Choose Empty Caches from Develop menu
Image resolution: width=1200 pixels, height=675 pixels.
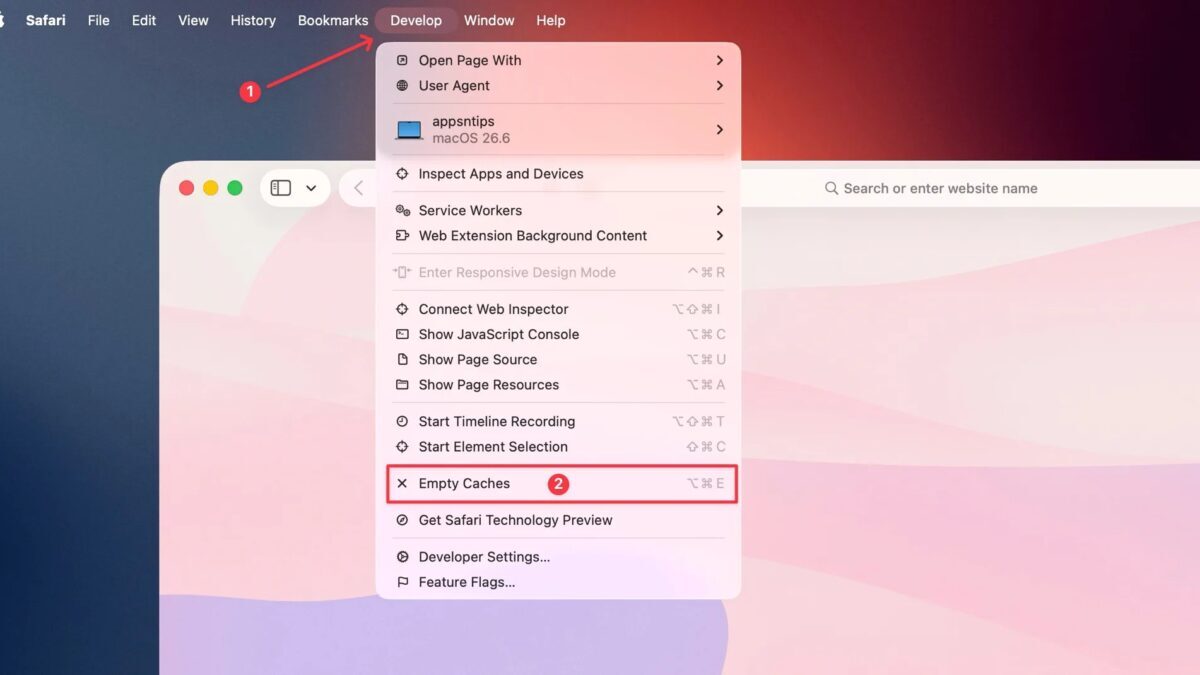click(562, 484)
